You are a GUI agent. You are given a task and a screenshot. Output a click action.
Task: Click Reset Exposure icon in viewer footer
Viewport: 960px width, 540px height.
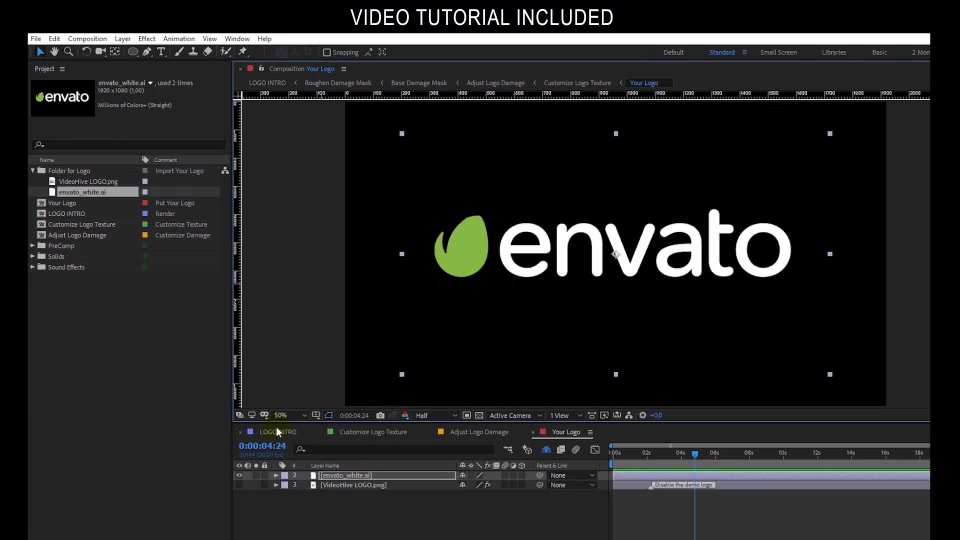(642, 415)
